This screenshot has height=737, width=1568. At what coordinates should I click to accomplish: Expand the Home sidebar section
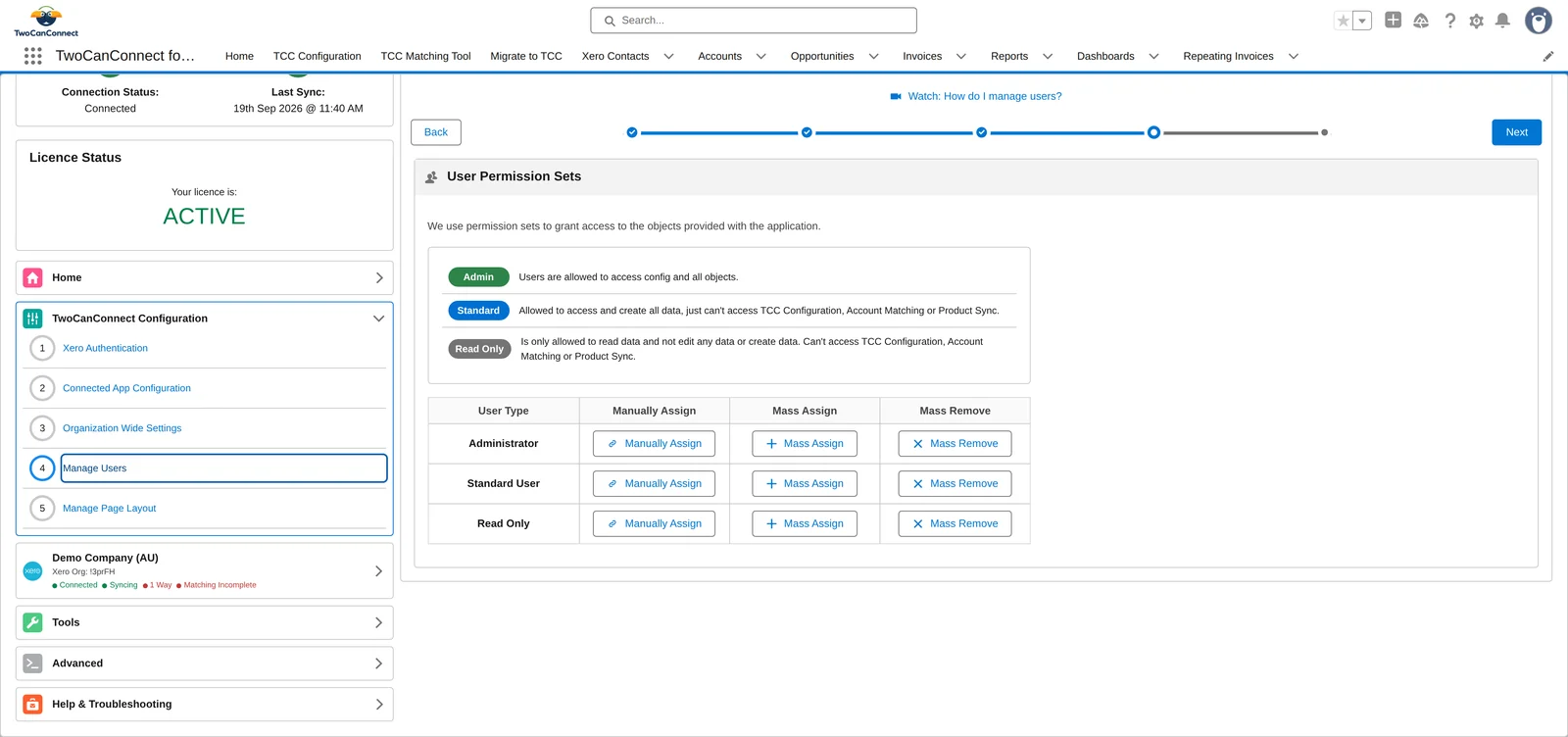379,277
